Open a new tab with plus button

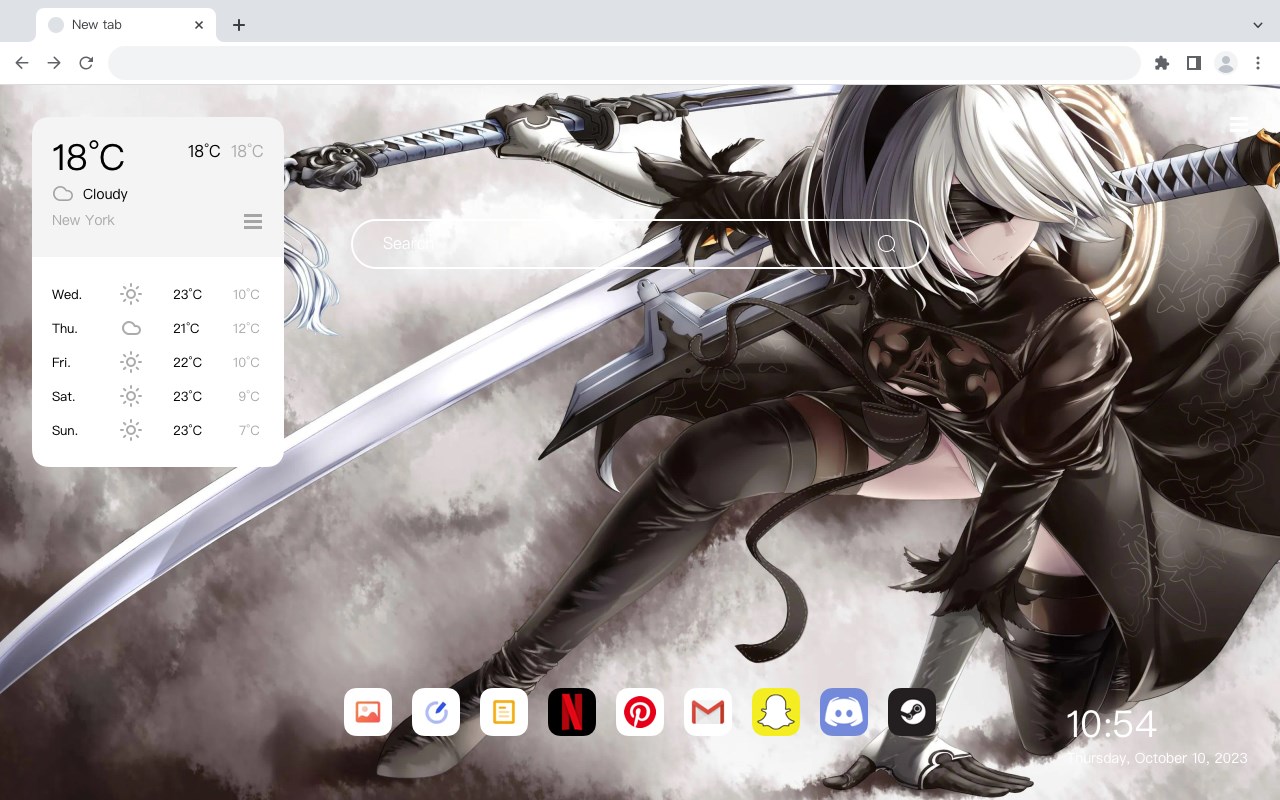[x=238, y=25]
